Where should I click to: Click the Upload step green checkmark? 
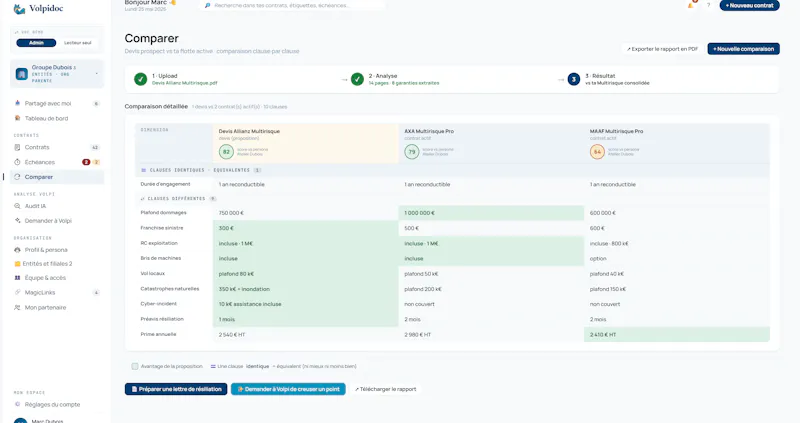coord(140,79)
